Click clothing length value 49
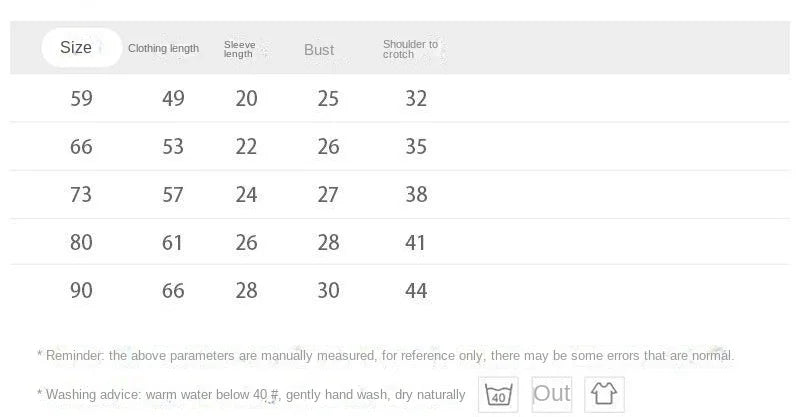 click(x=173, y=98)
